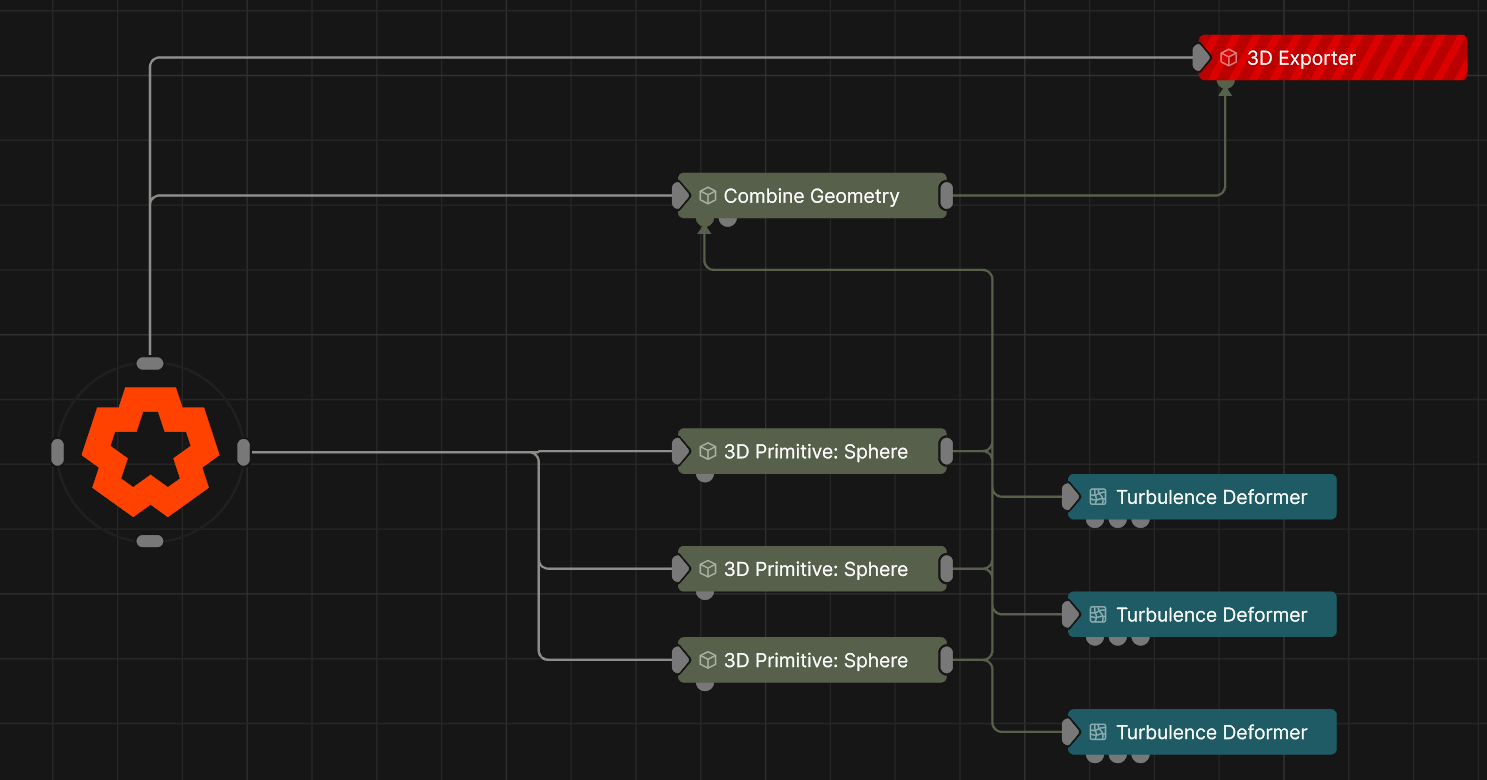Click the first input port of the top Turbulence Deformer
1487x780 pixels.
coord(1094,520)
